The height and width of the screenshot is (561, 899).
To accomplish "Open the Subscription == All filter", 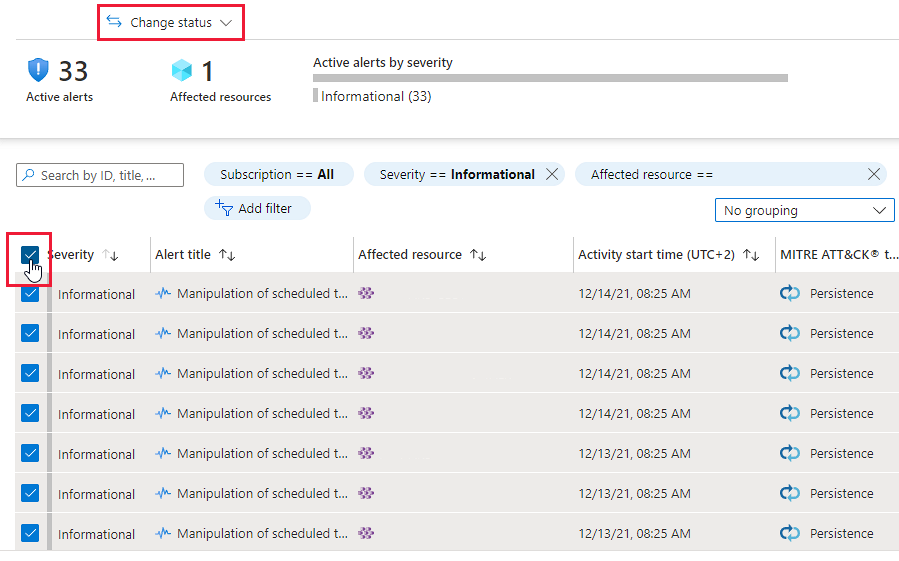I will (277, 174).
